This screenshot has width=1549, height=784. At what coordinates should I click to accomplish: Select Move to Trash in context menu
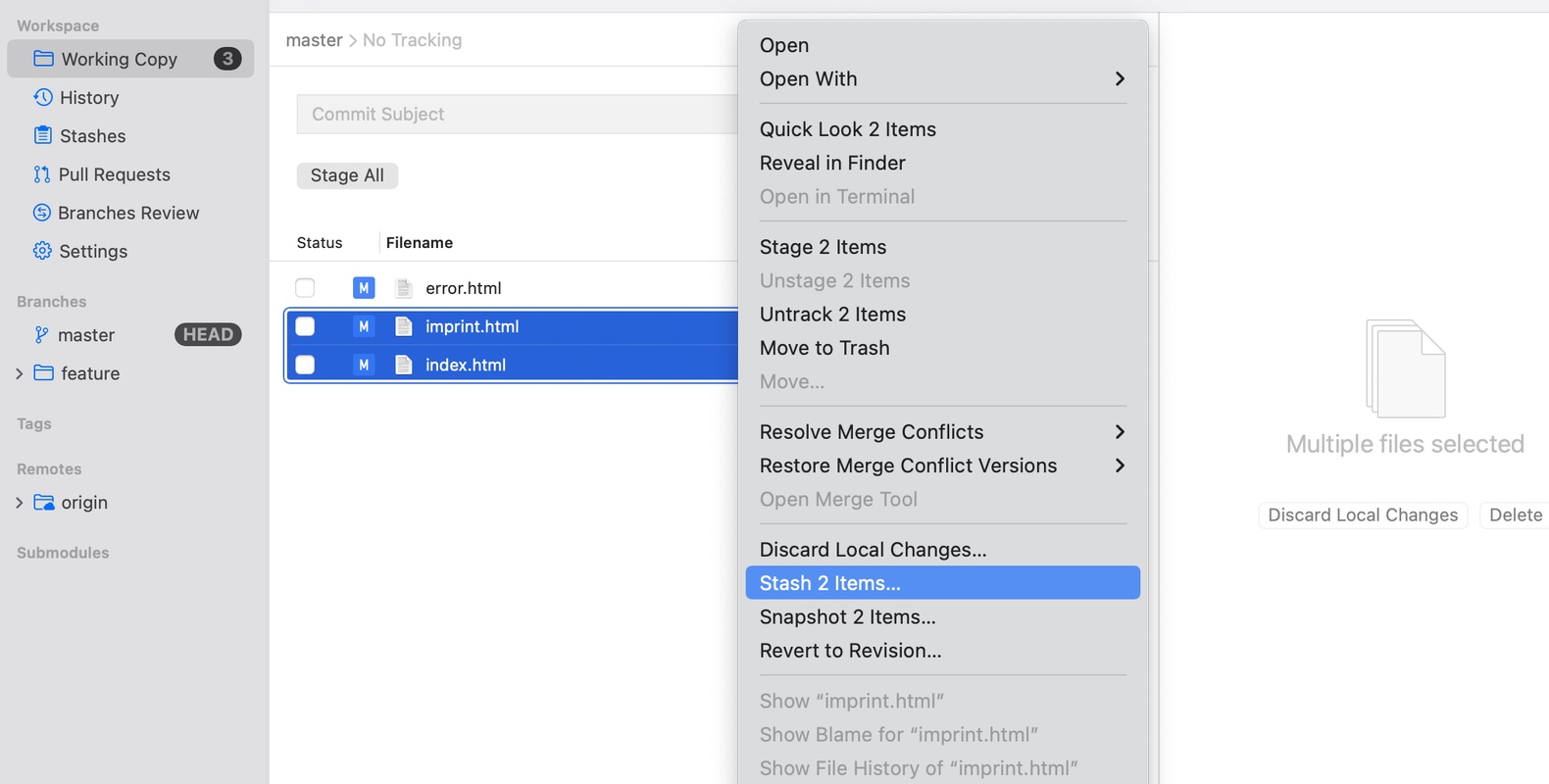click(824, 348)
